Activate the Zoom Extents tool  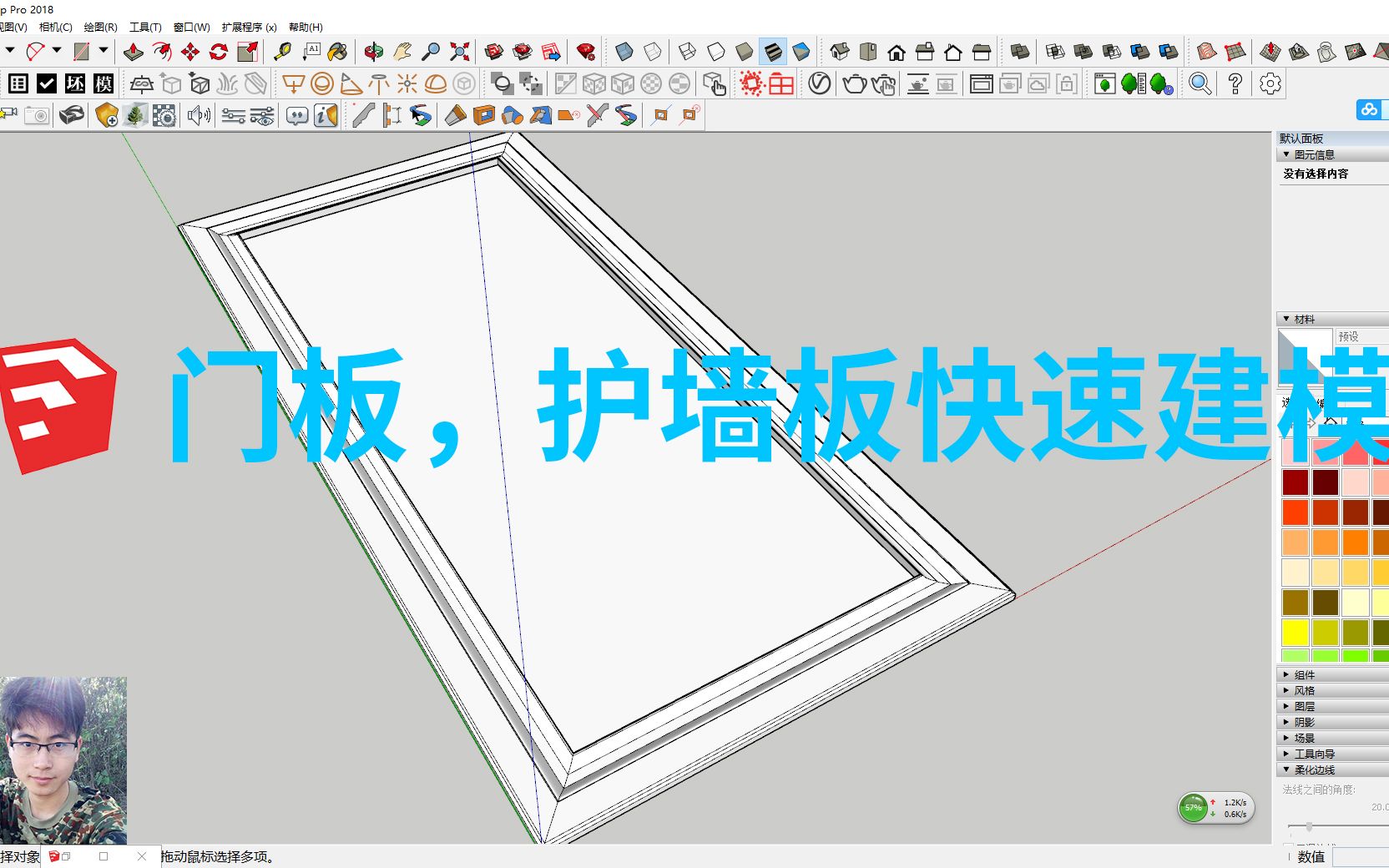(457, 51)
